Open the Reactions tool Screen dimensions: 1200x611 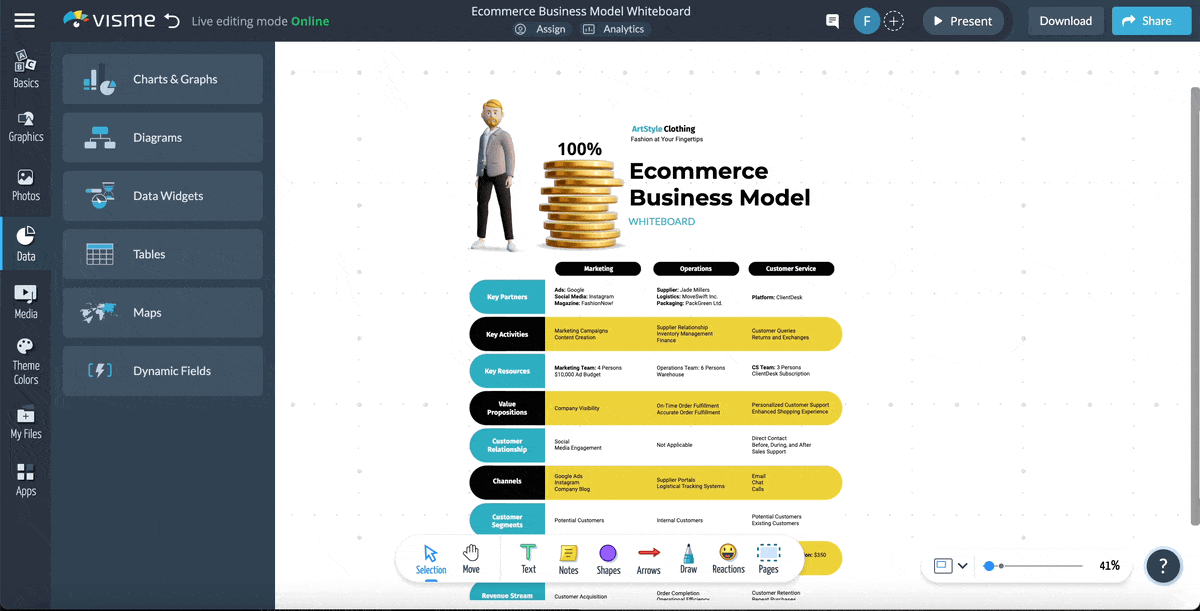728,558
